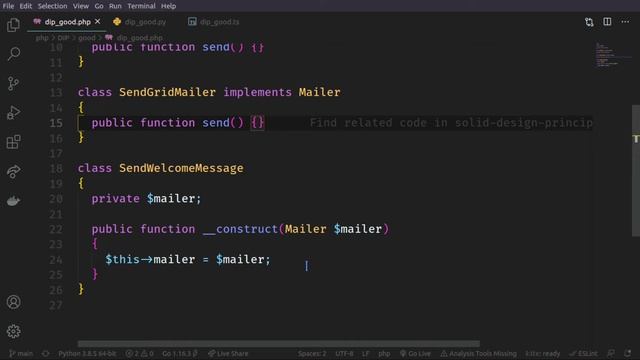Open the View menu
The width and height of the screenshot is (640, 360).
point(81,6)
